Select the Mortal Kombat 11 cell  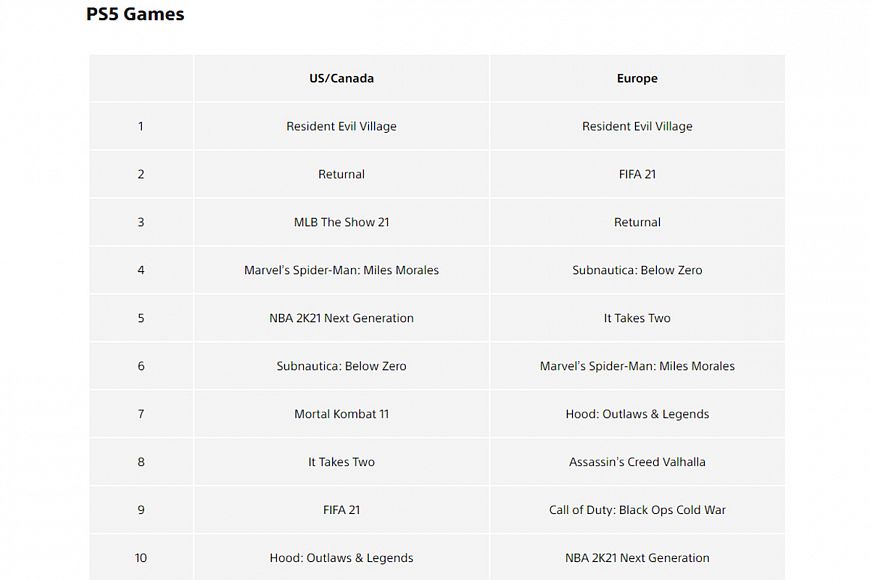click(x=341, y=414)
